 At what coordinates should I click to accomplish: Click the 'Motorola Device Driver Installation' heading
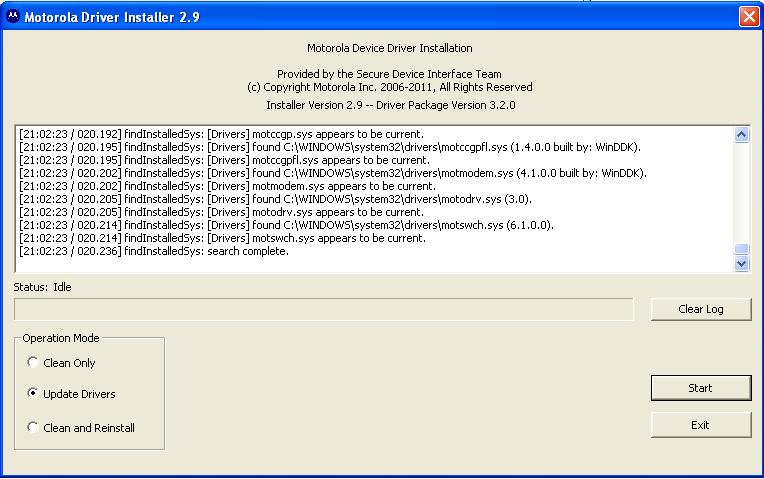[x=390, y=48]
